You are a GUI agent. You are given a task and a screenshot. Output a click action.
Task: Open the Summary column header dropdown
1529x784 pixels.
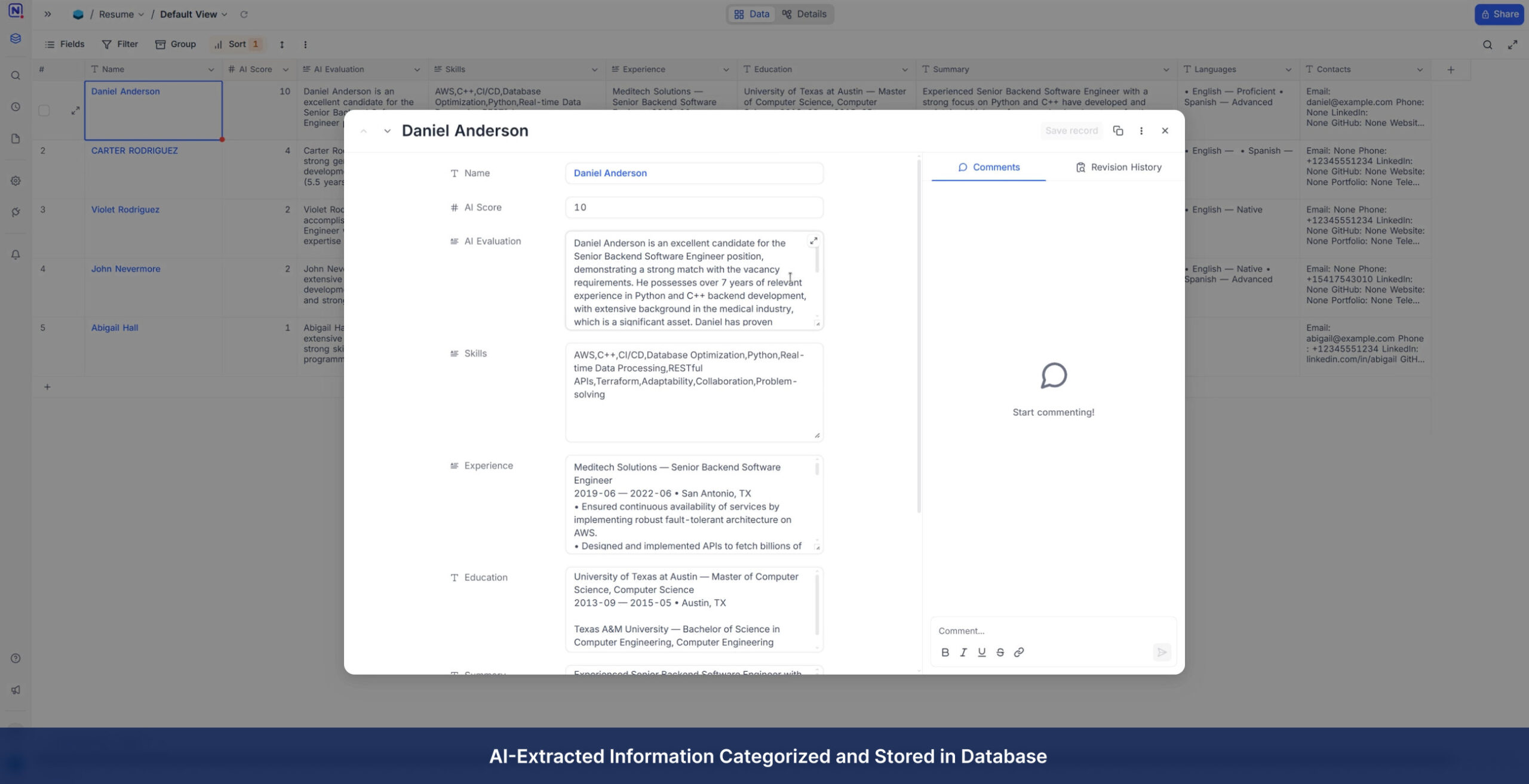coord(1166,70)
